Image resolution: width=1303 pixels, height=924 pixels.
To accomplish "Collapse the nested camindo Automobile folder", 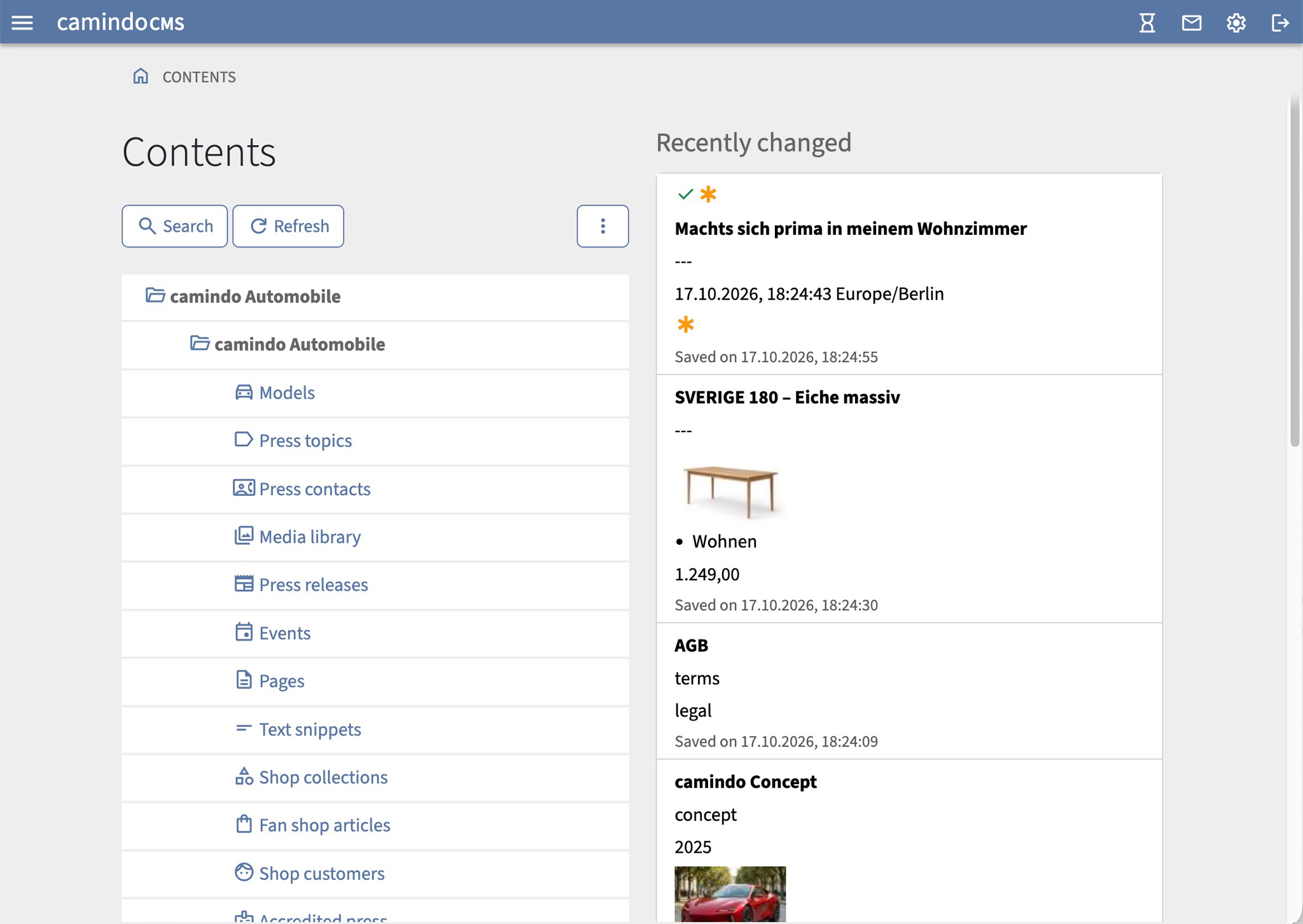I will (200, 344).
